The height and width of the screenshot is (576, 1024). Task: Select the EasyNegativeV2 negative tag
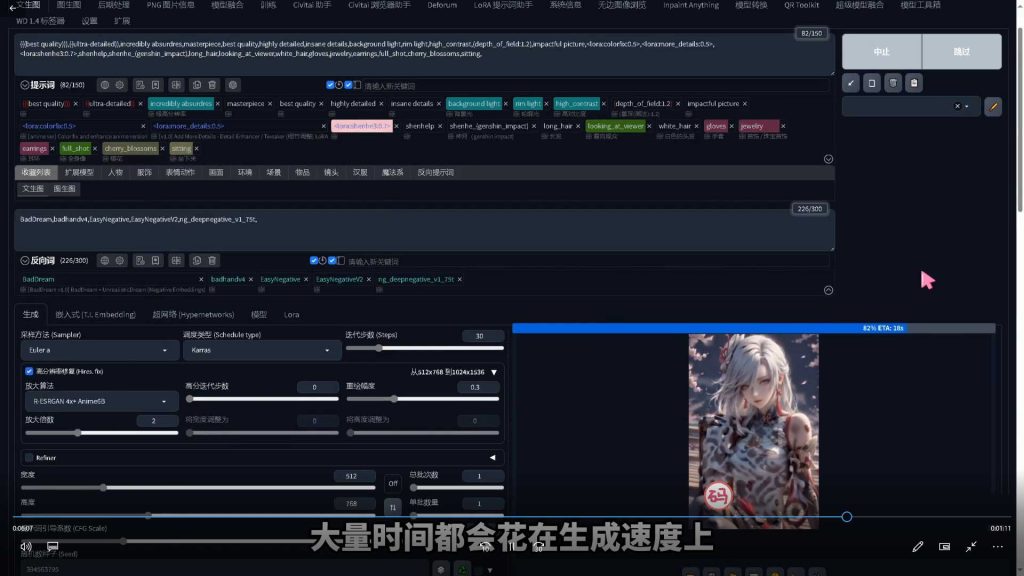(x=339, y=280)
